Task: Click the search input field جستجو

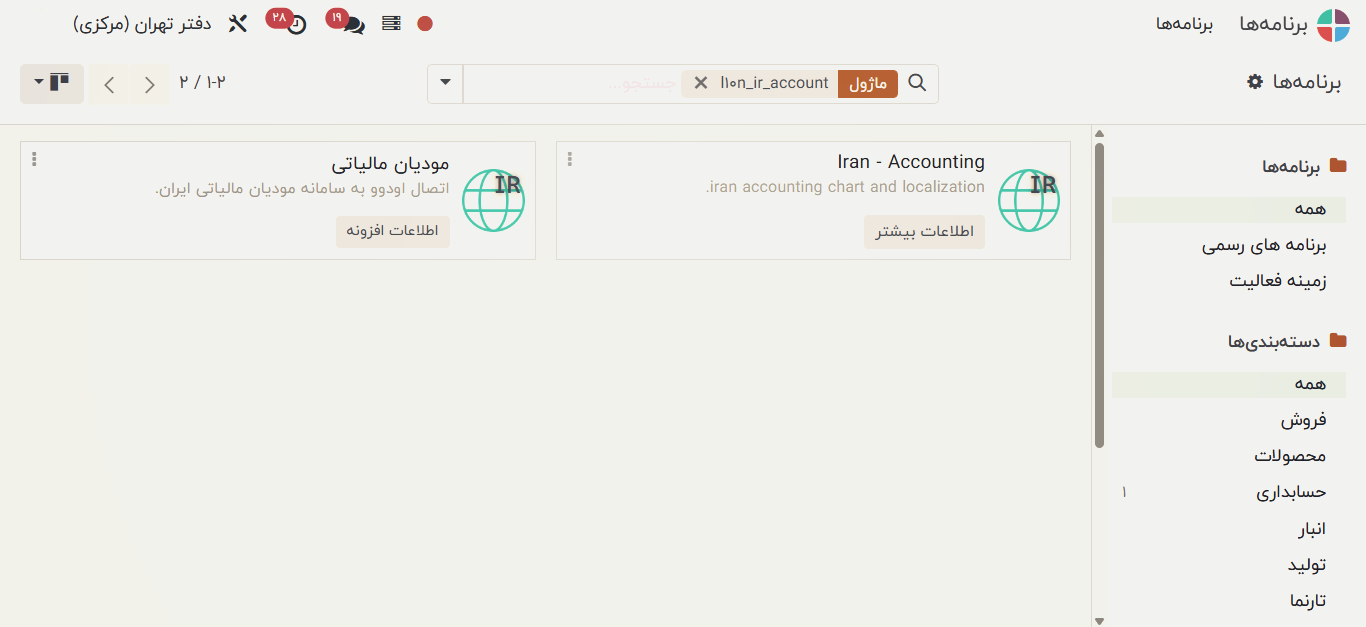Action: pyautogui.click(x=573, y=83)
